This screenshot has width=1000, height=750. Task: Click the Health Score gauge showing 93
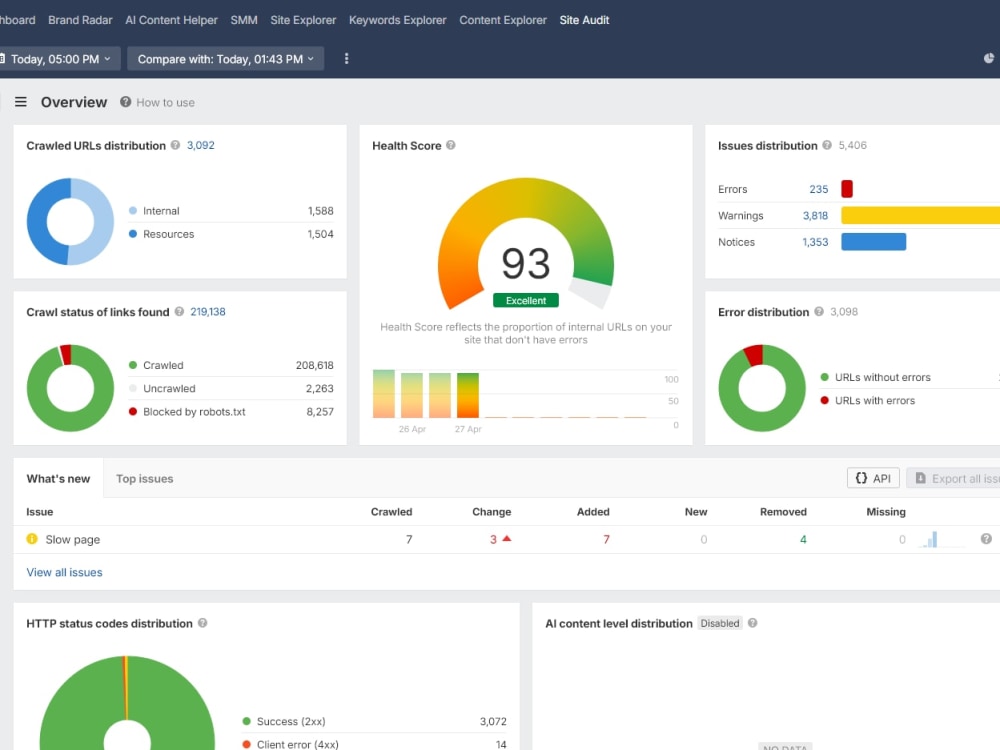pyautogui.click(x=526, y=244)
